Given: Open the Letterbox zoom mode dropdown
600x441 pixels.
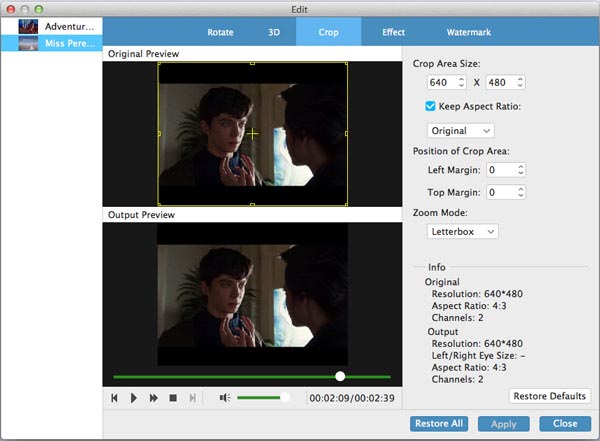Looking at the screenshot, I should coord(463,232).
